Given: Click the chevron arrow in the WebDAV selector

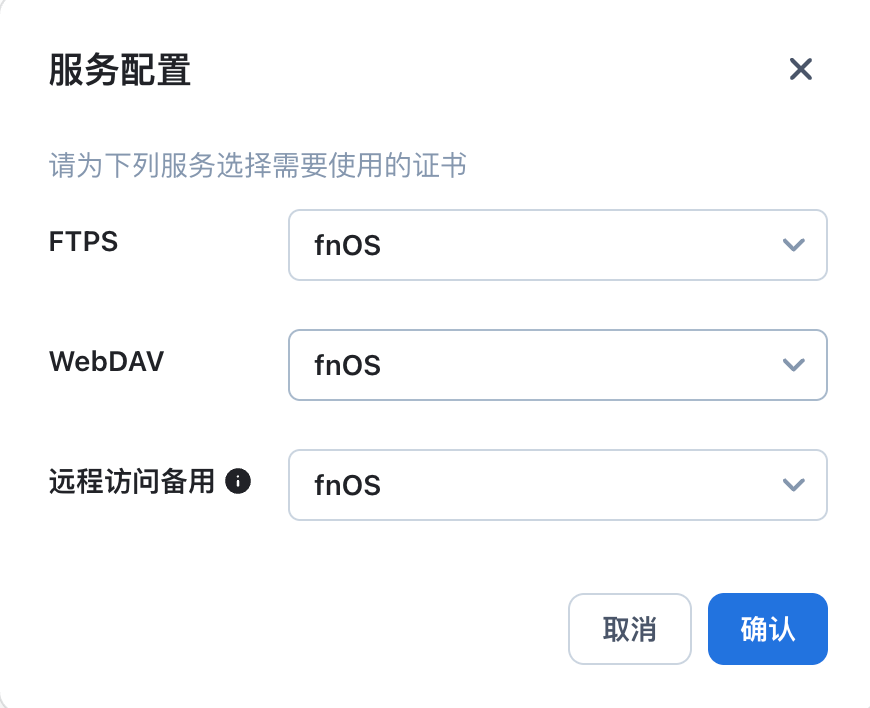Looking at the screenshot, I should pyautogui.click(x=793, y=365).
